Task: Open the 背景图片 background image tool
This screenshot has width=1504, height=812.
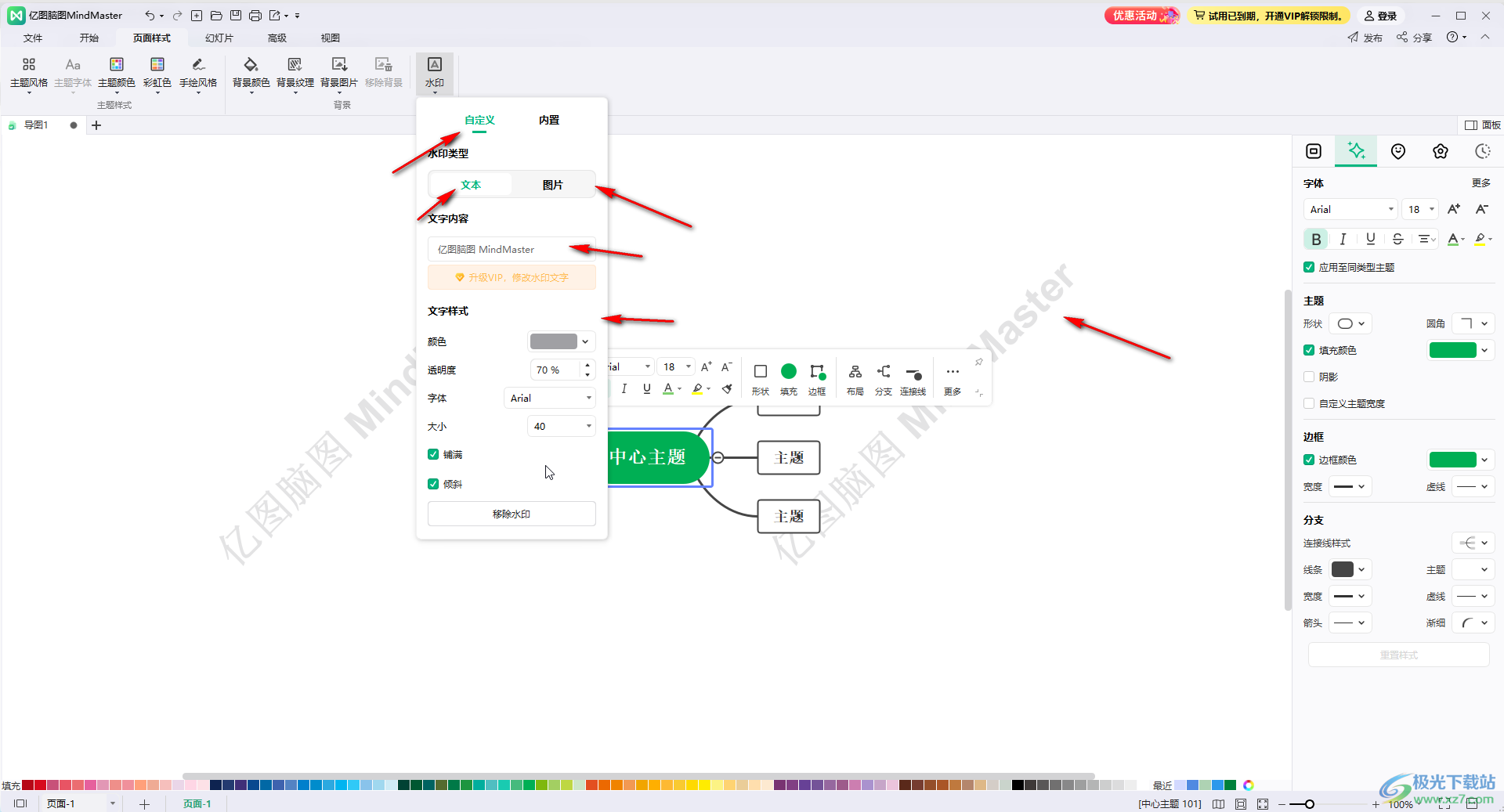Action: (339, 74)
